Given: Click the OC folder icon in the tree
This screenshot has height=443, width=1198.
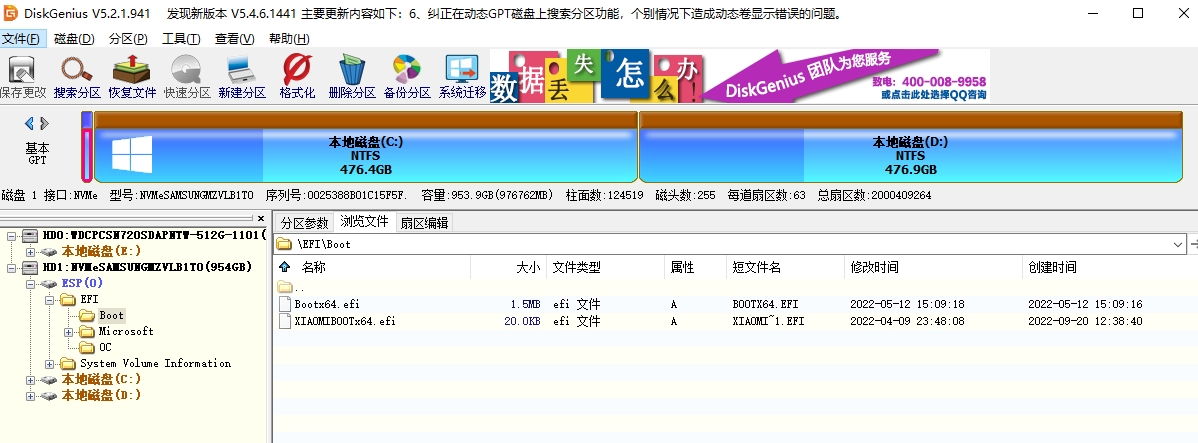Looking at the screenshot, I should 87,348.
